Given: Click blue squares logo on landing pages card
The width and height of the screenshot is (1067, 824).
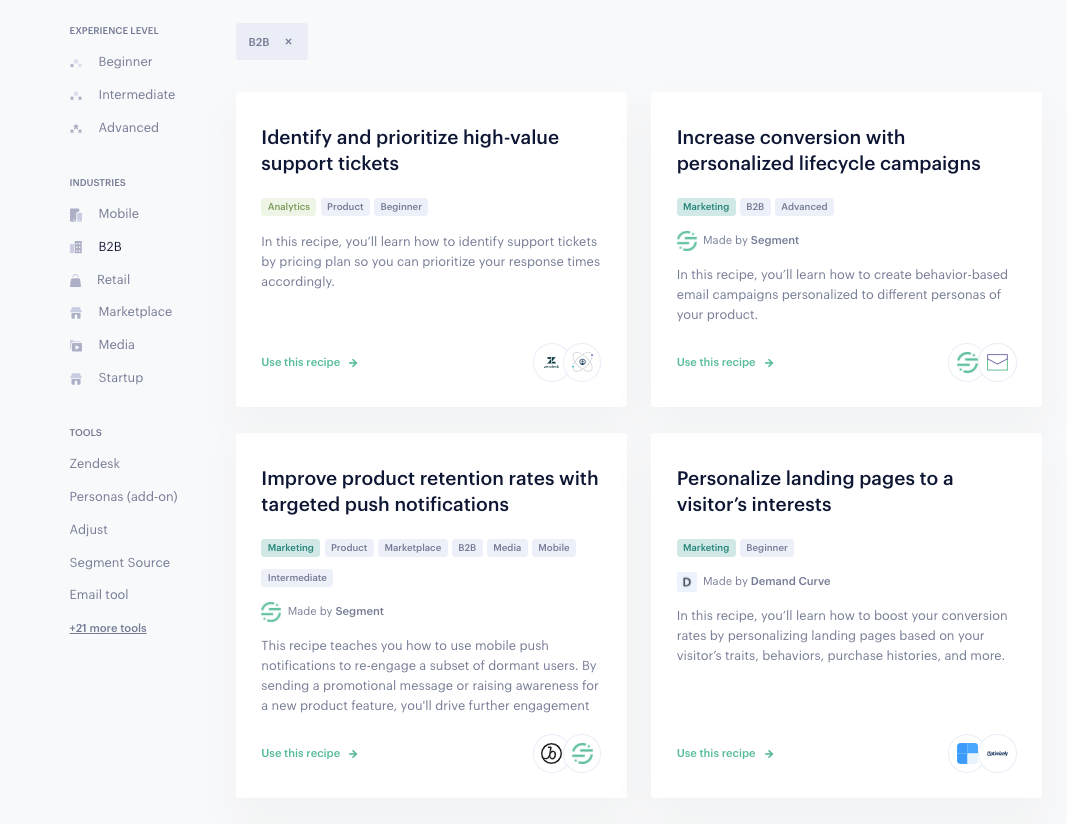Looking at the screenshot, I should click(967, 753).
